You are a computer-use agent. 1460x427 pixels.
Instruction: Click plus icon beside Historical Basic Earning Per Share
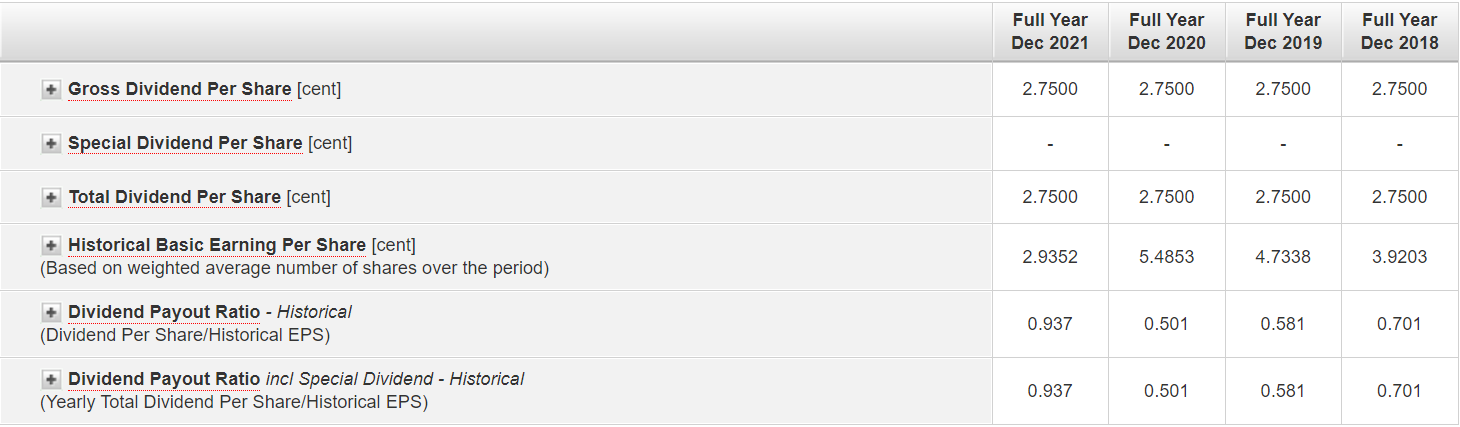51,246
